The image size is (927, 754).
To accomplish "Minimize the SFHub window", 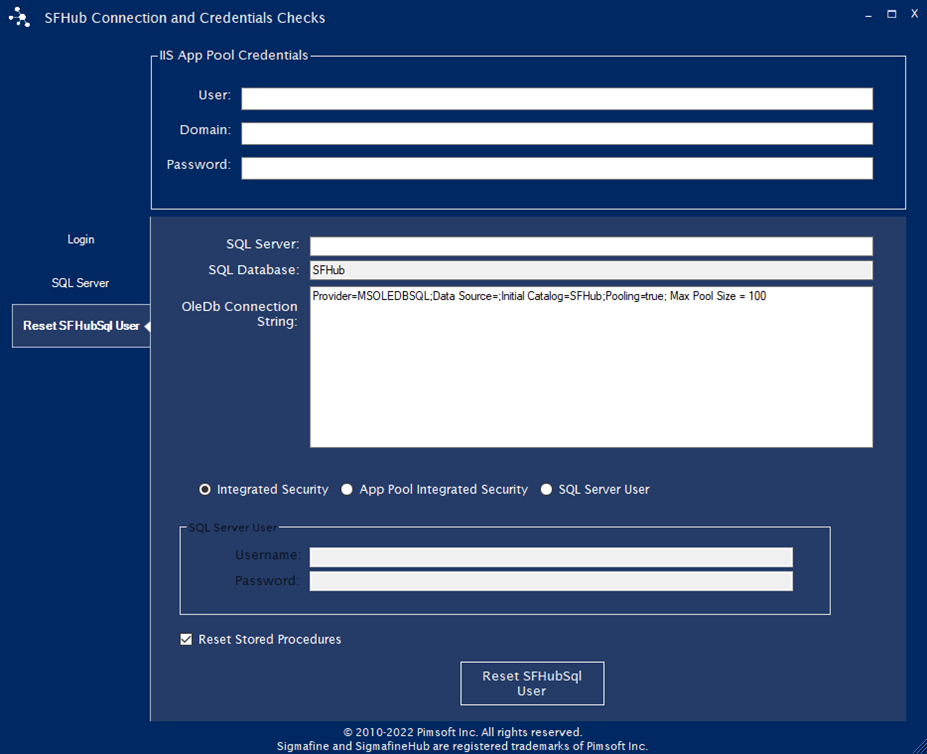I will [867, 14].
